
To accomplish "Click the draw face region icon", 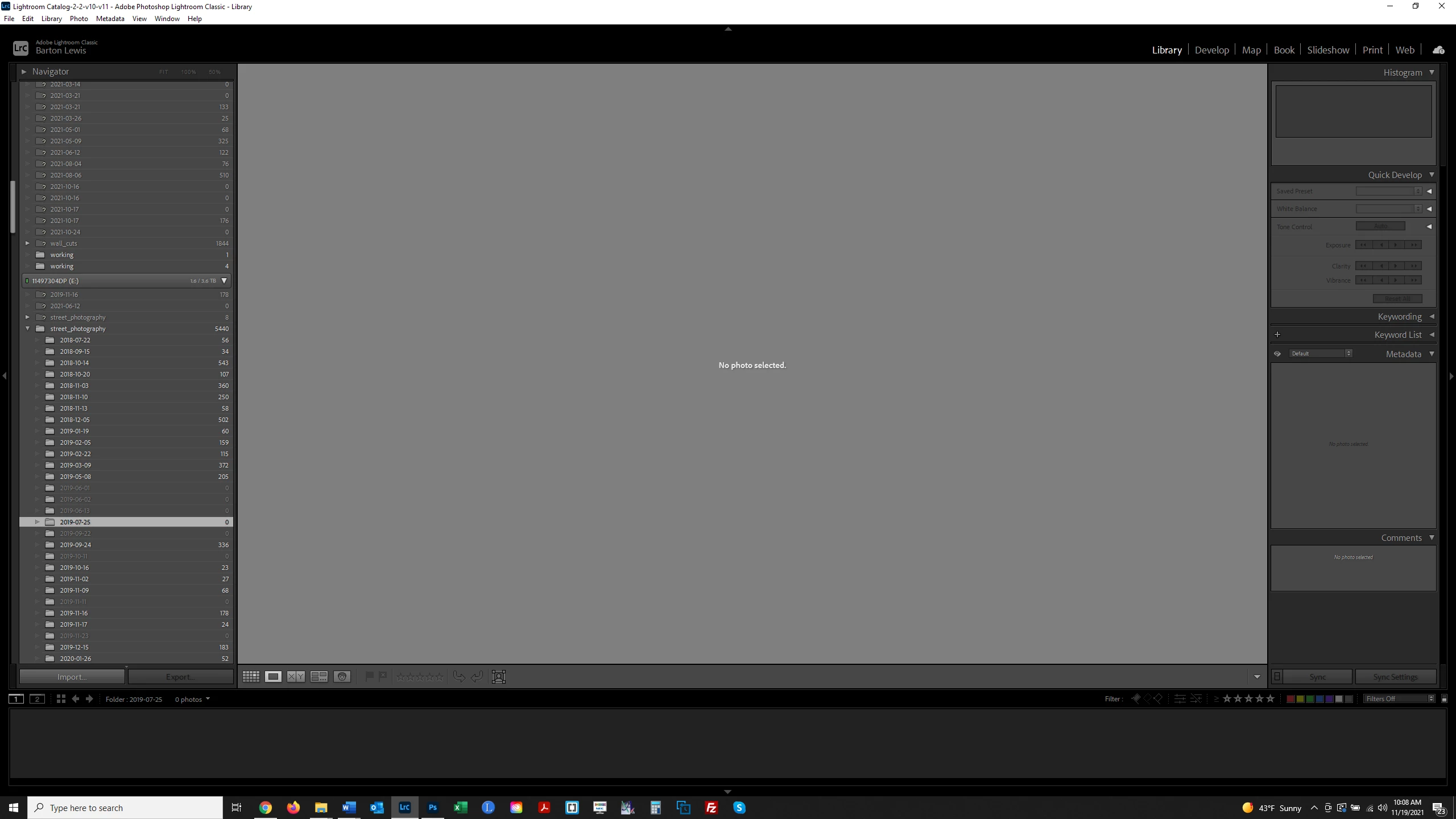I will pos(498,676).
